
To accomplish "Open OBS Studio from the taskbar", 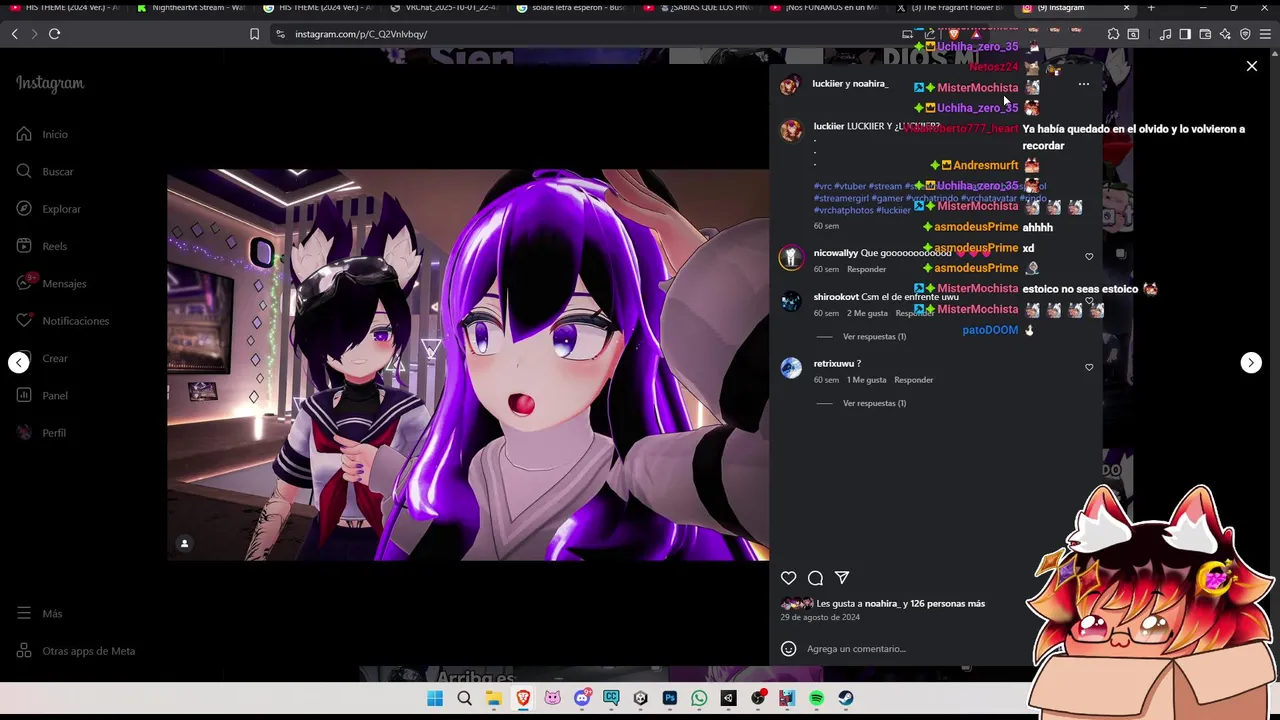I will click(758, 699).
